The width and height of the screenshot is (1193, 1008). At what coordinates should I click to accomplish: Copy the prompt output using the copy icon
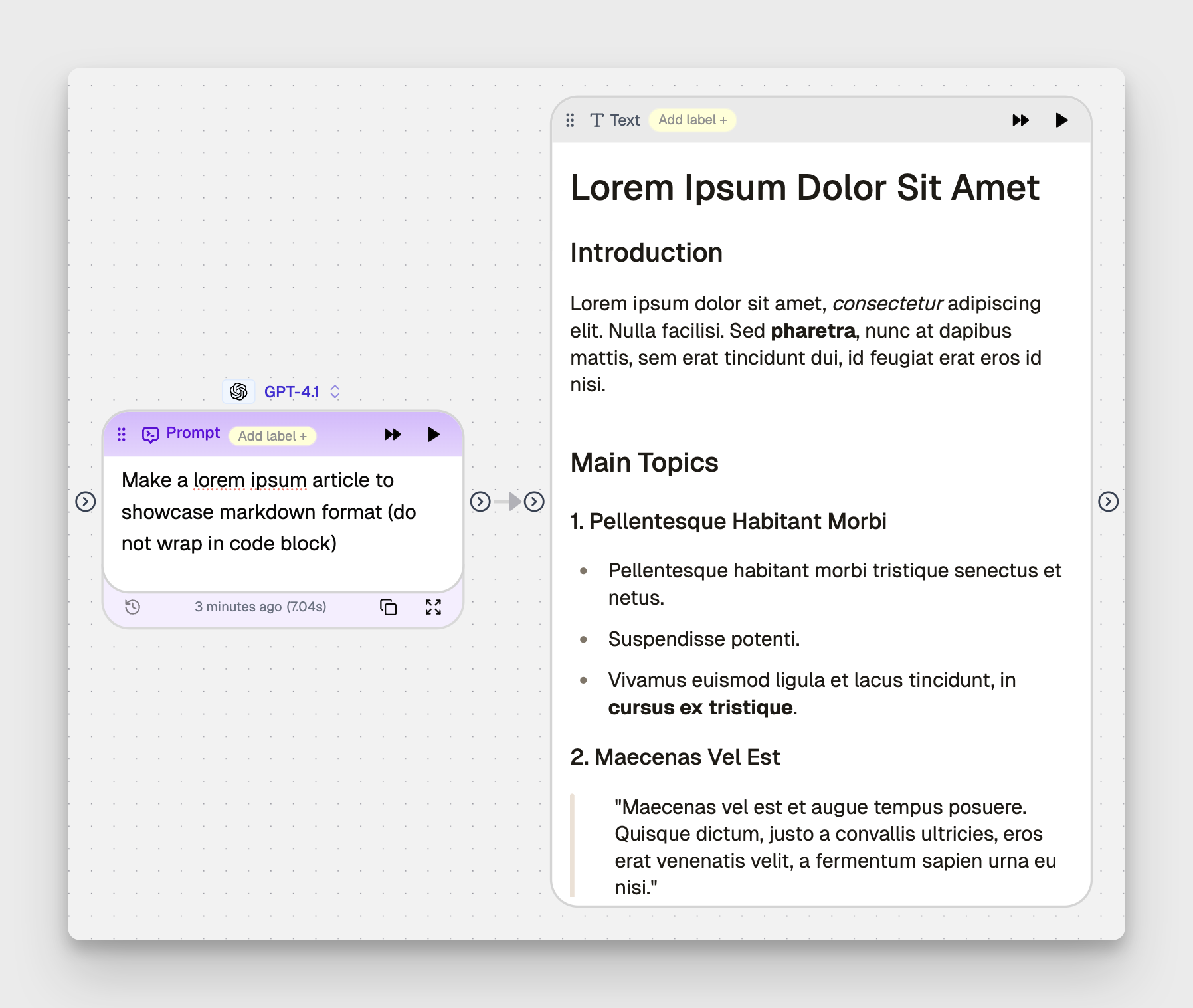tap(389, 607)
